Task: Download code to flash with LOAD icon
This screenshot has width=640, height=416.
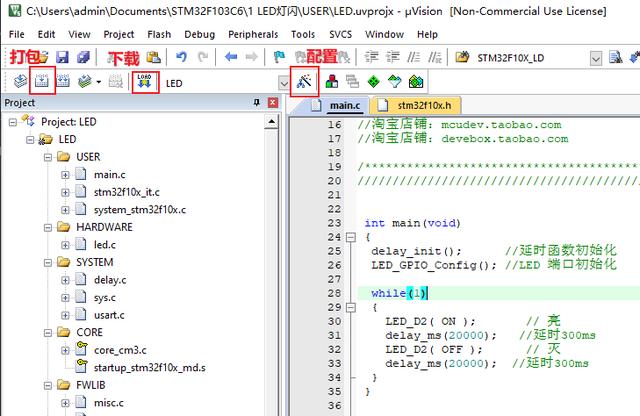Action: pyautogui.click(x=144, y=82)
